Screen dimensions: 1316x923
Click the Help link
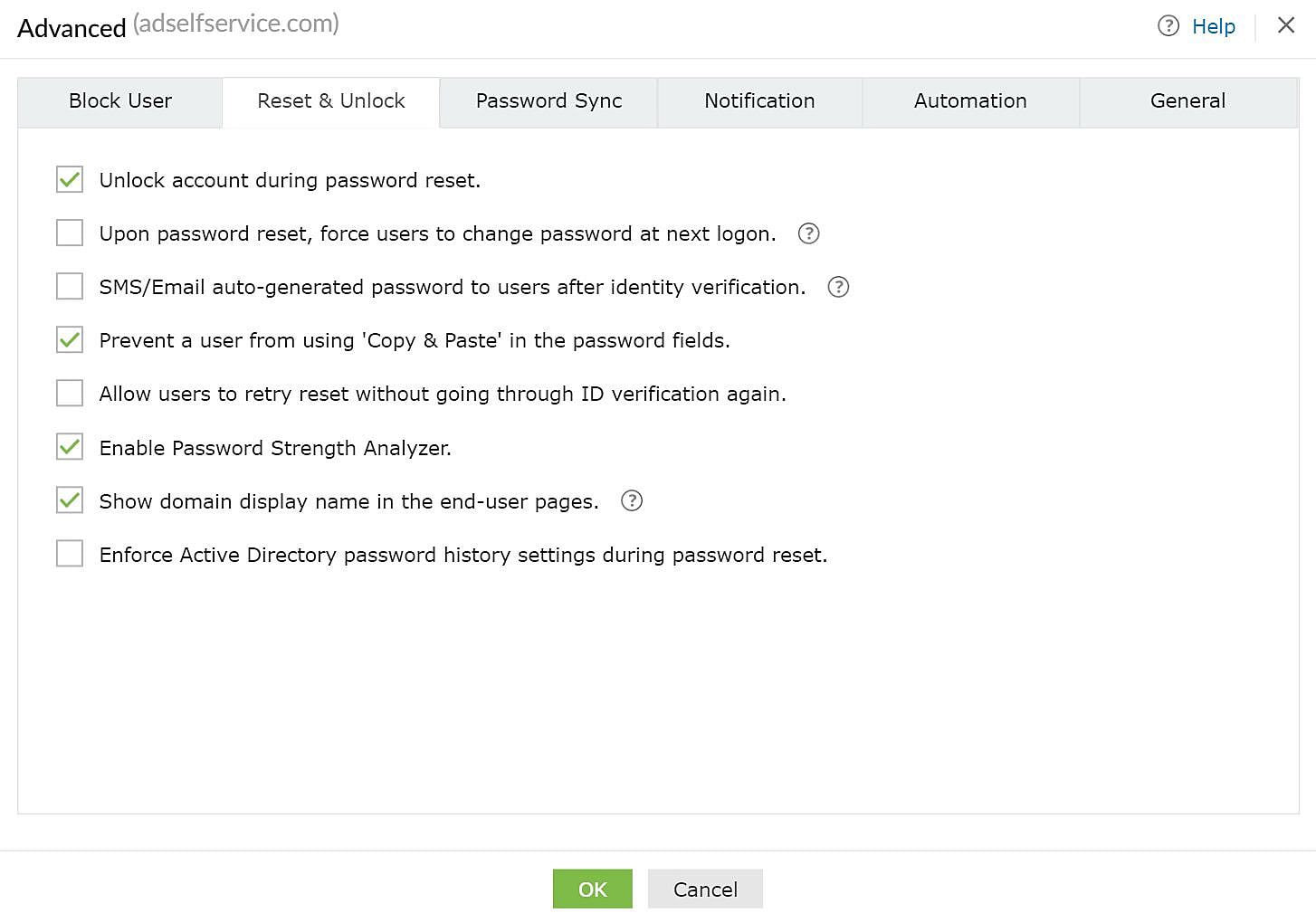coord(1214,26)
